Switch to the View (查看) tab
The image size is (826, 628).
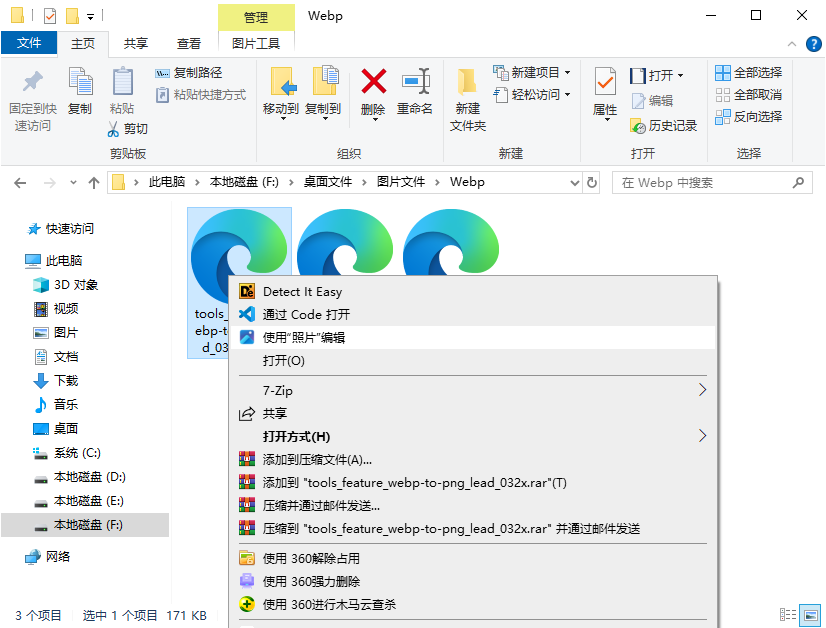pos(189,44)
